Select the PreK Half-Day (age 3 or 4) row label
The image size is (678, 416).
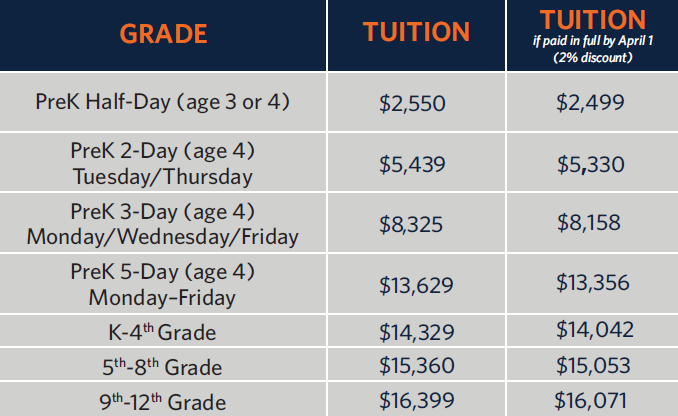coord(164,102)
